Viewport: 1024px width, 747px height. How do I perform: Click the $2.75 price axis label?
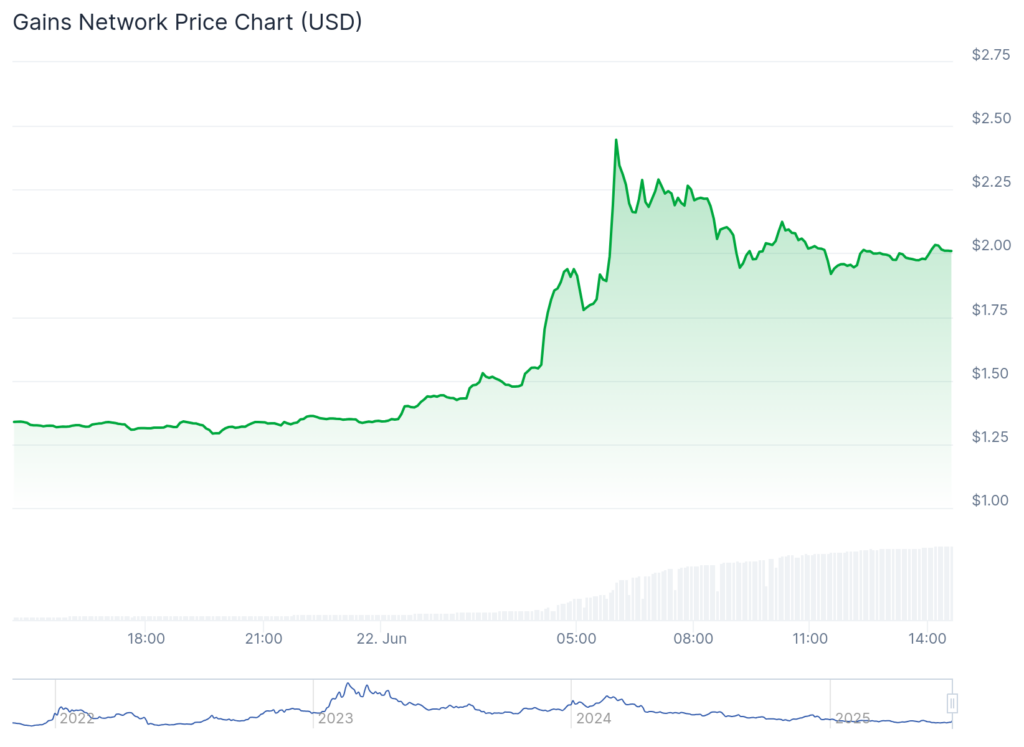click(x=992, y=54)
